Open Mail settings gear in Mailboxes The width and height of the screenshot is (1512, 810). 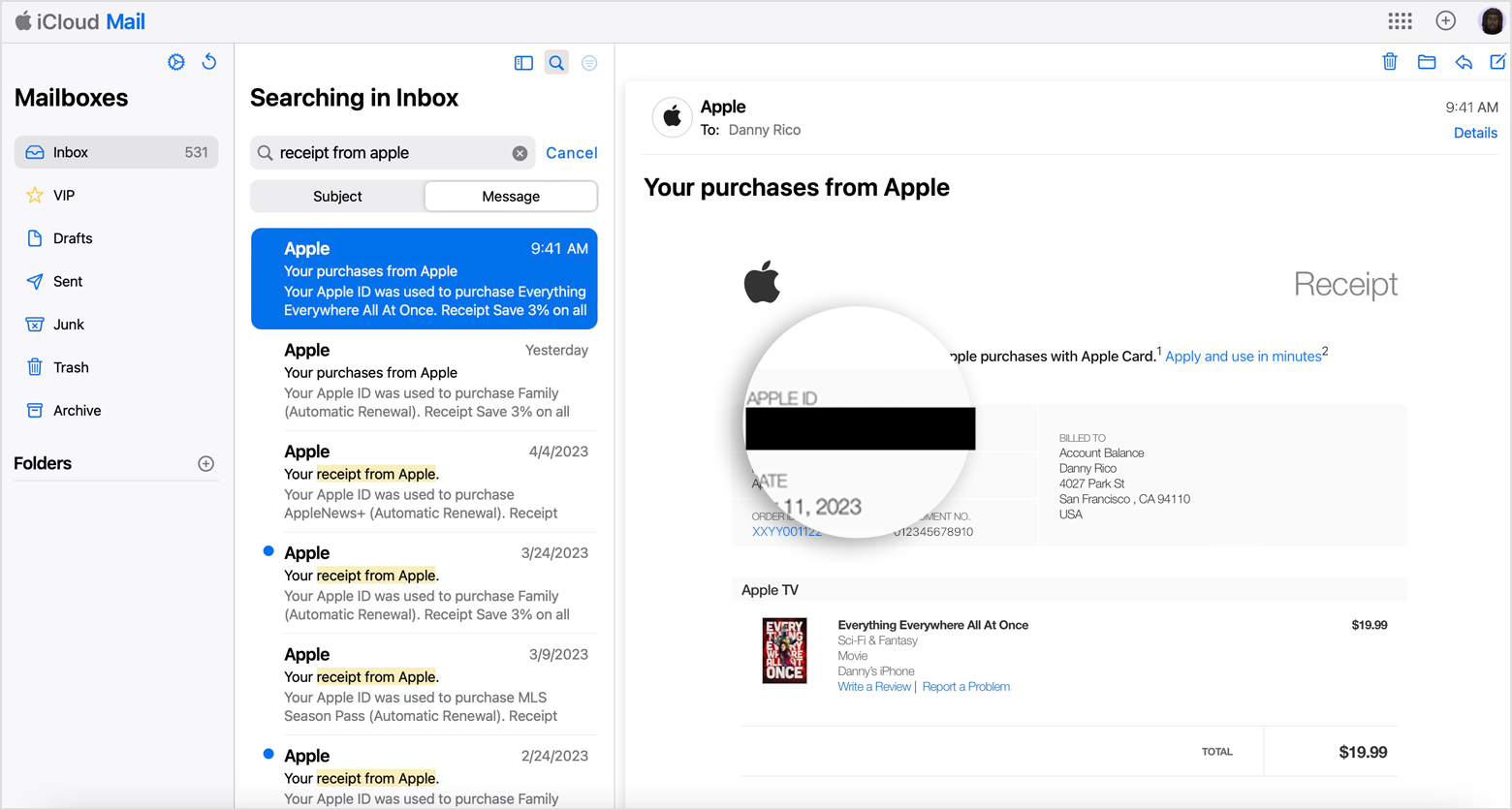click(176, 62)
